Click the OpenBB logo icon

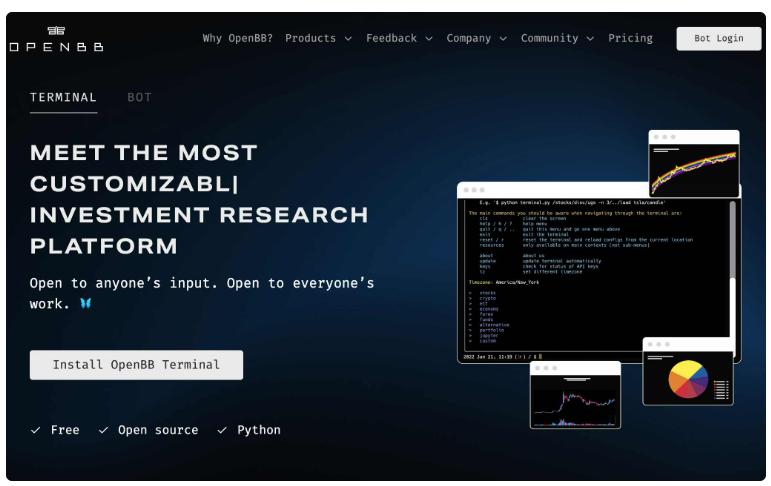pos(56,30)
